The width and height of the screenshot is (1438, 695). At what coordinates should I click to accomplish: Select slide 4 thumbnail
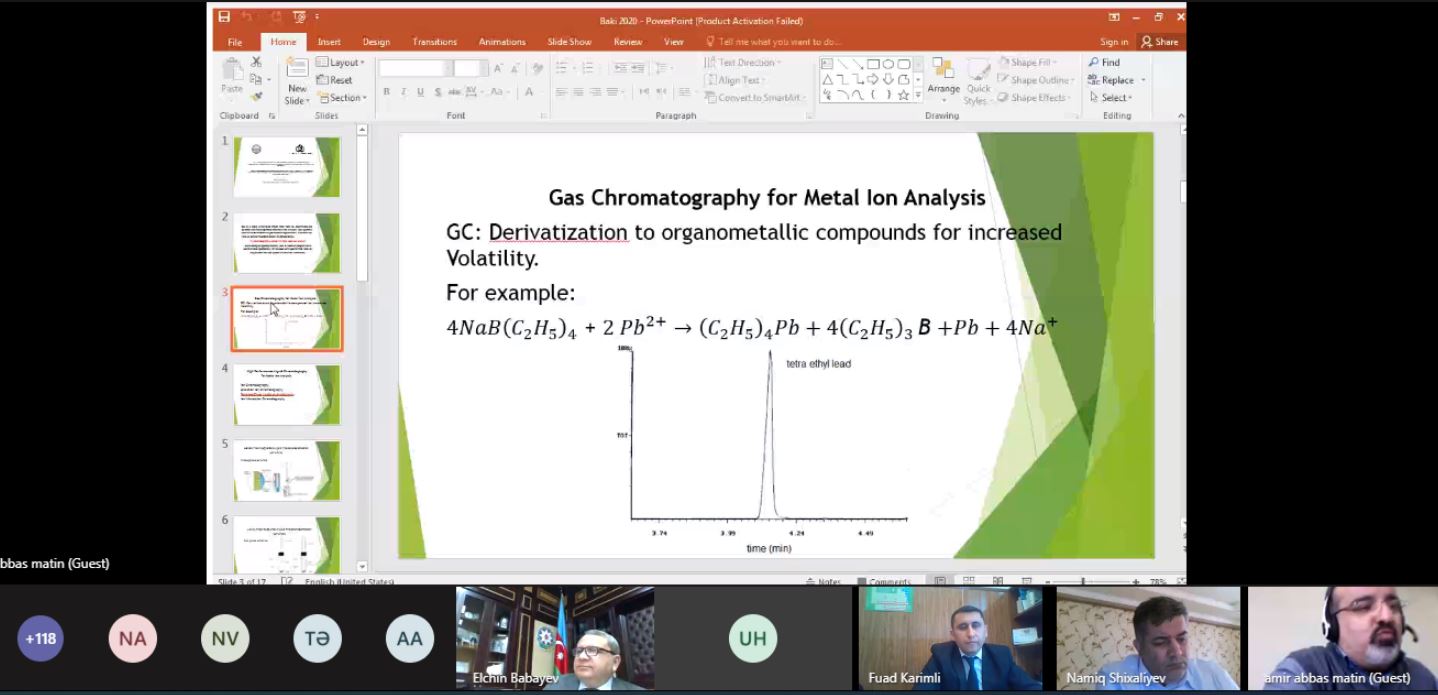click(287, 394)
